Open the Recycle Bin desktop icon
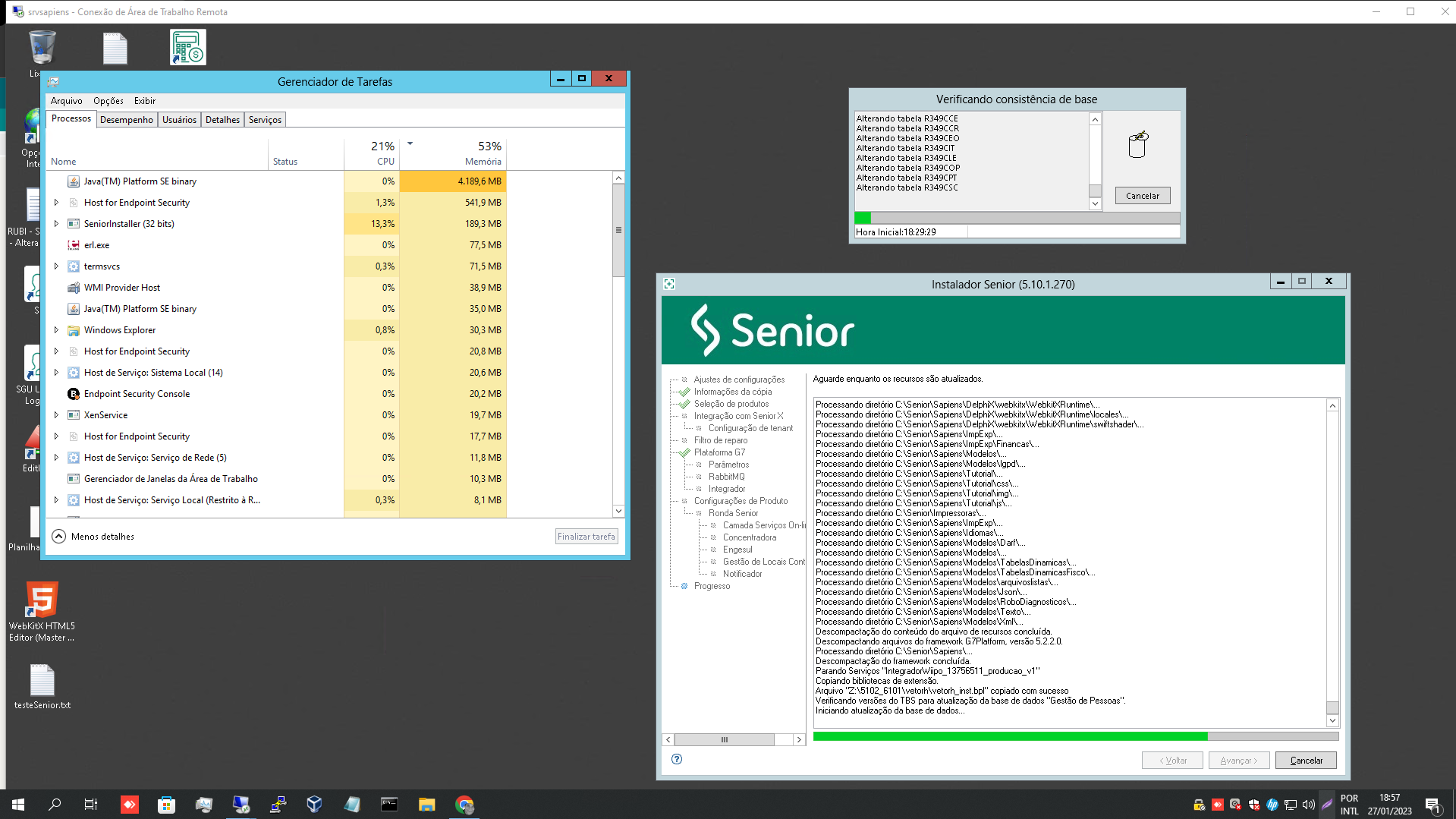1456x819 pixels. pyautogui.click(x=42, y=48)
